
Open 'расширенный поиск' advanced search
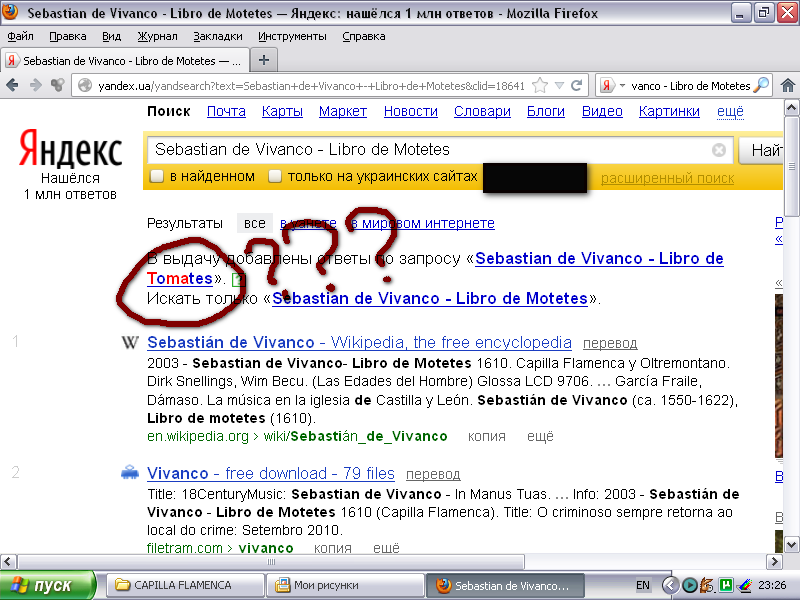click(667, 178)
